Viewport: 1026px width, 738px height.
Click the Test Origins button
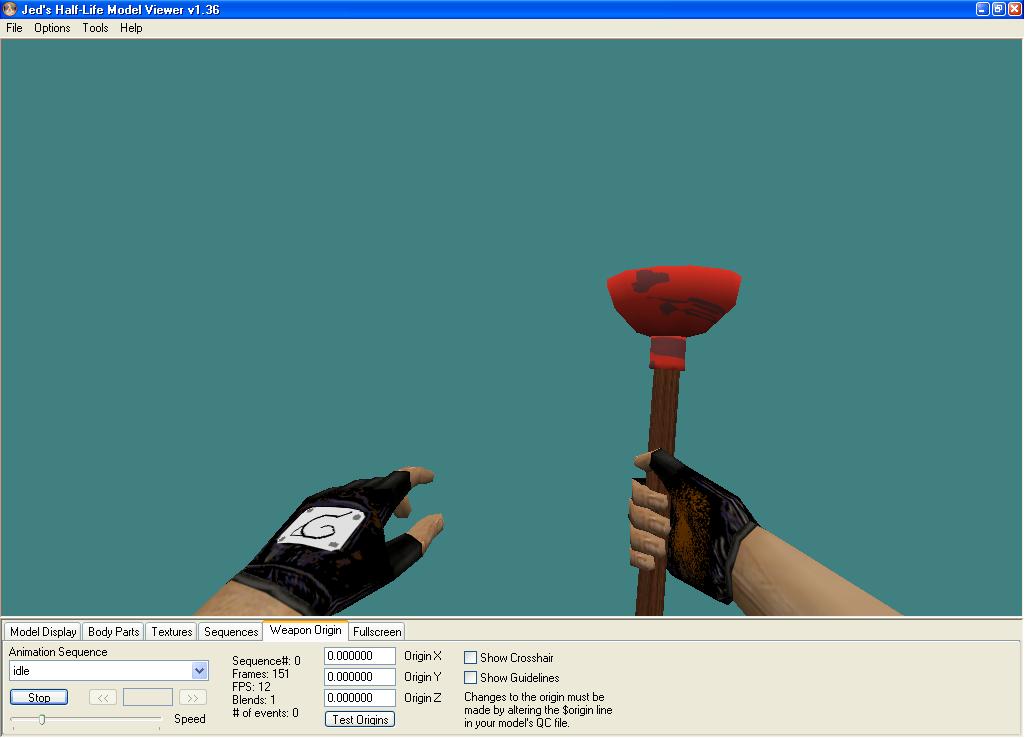click(360, 720)
